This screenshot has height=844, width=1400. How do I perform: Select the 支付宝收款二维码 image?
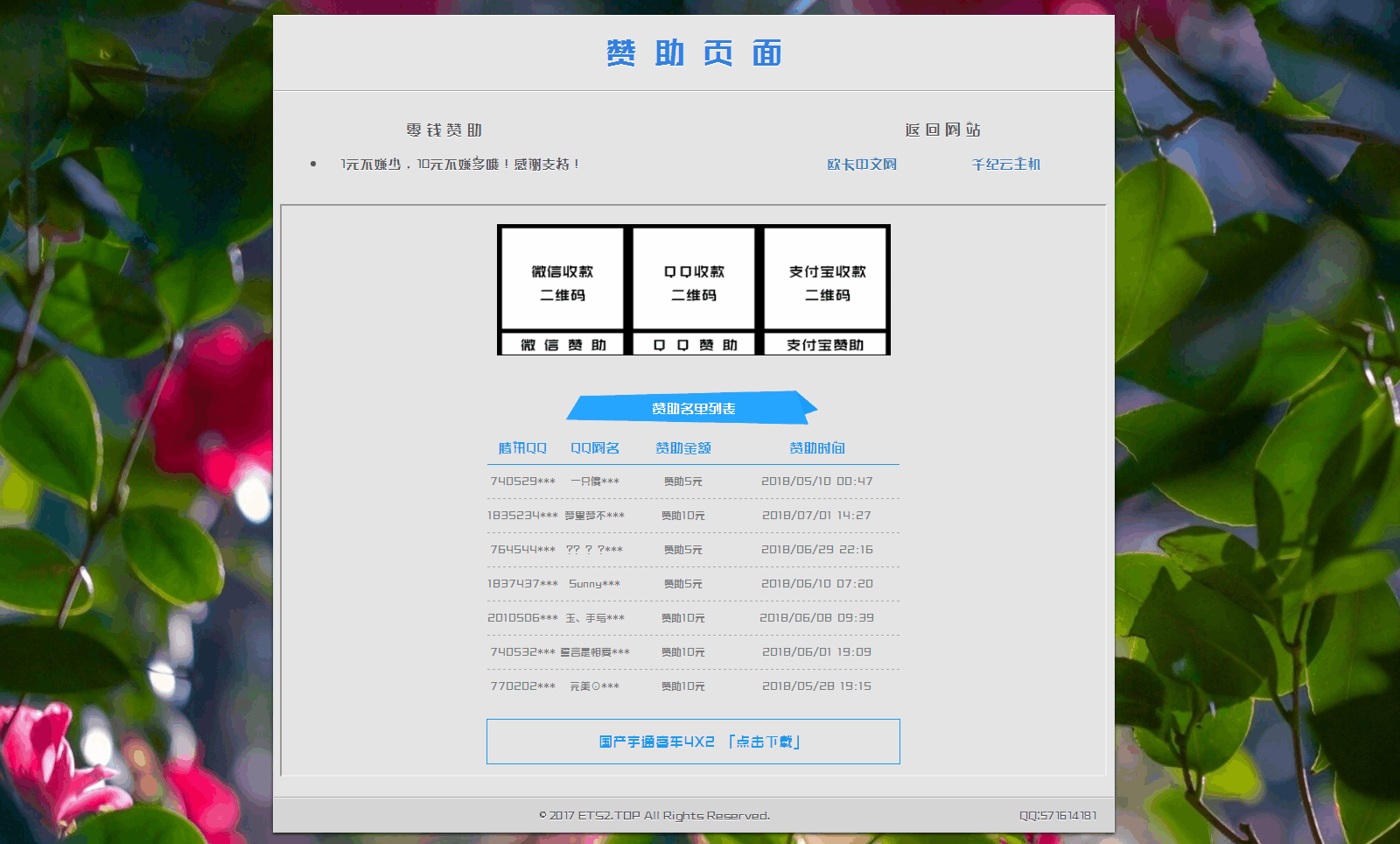(826, 278)
